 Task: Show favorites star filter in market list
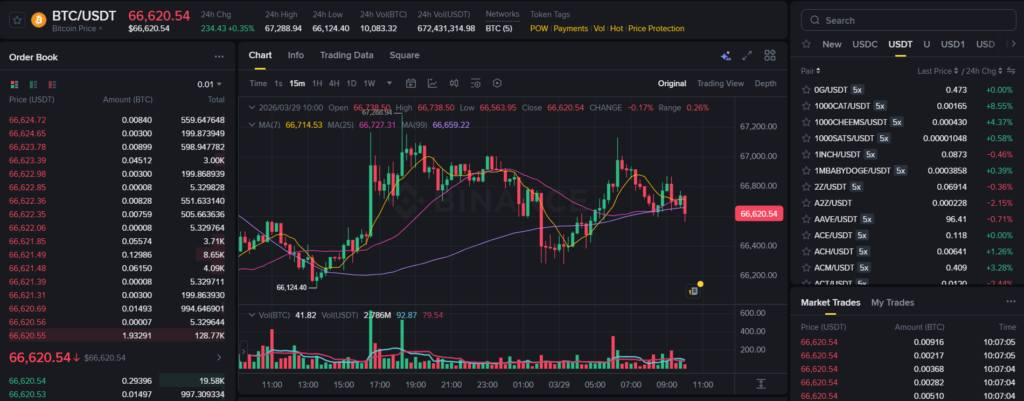[806, 45]
